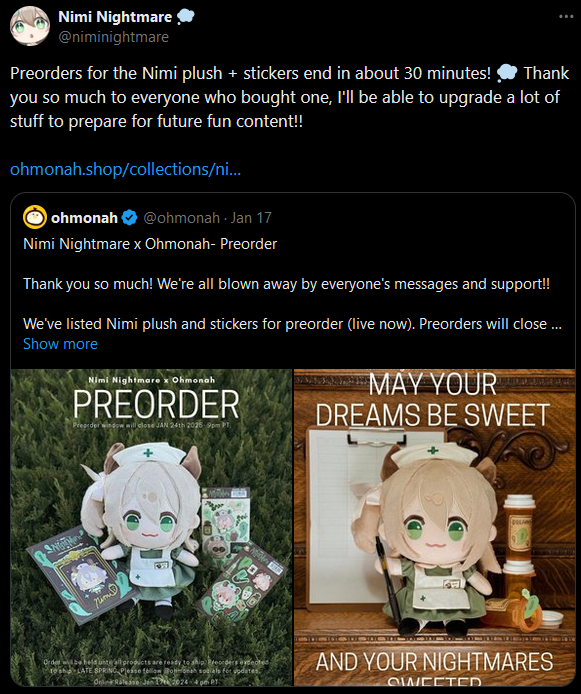Open the PREORDER plush grass image
The width and height of the screenshot is (581, 694).
click(151, 528)
